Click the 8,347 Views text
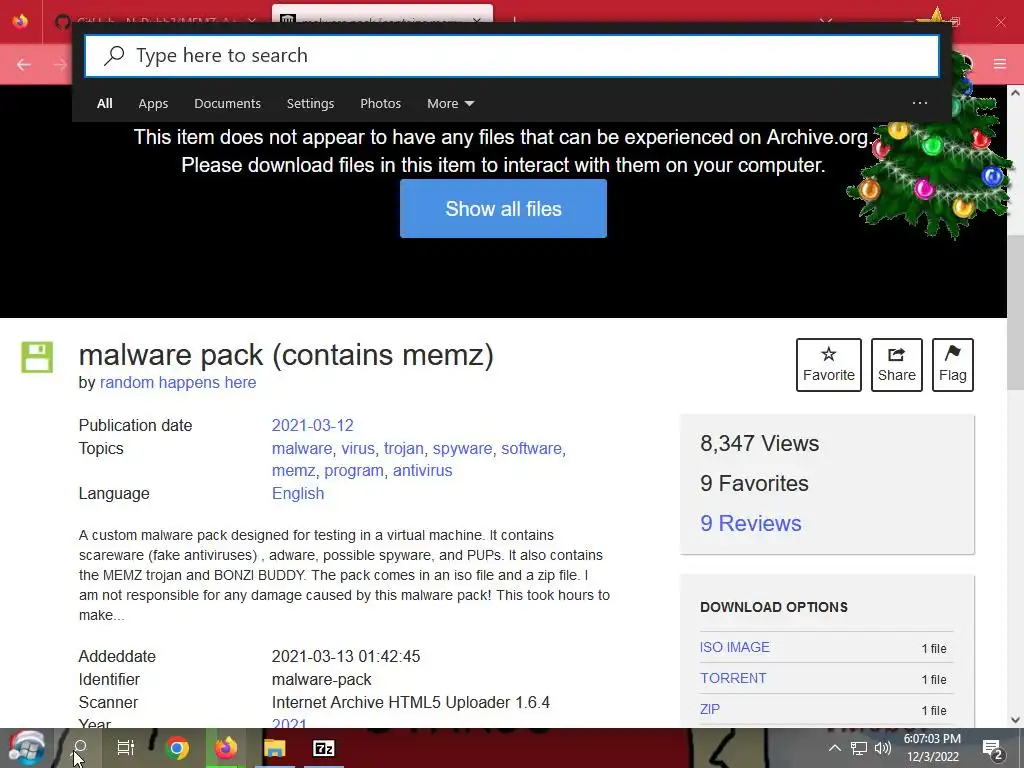 760,443
